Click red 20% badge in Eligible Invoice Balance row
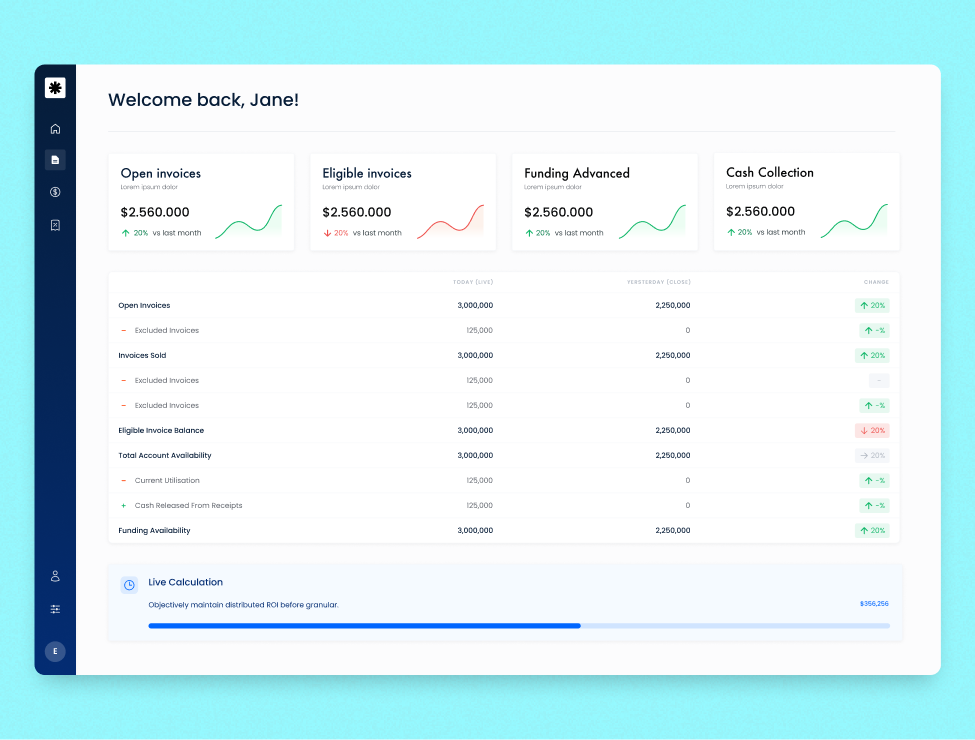 (x=872, y=430)
